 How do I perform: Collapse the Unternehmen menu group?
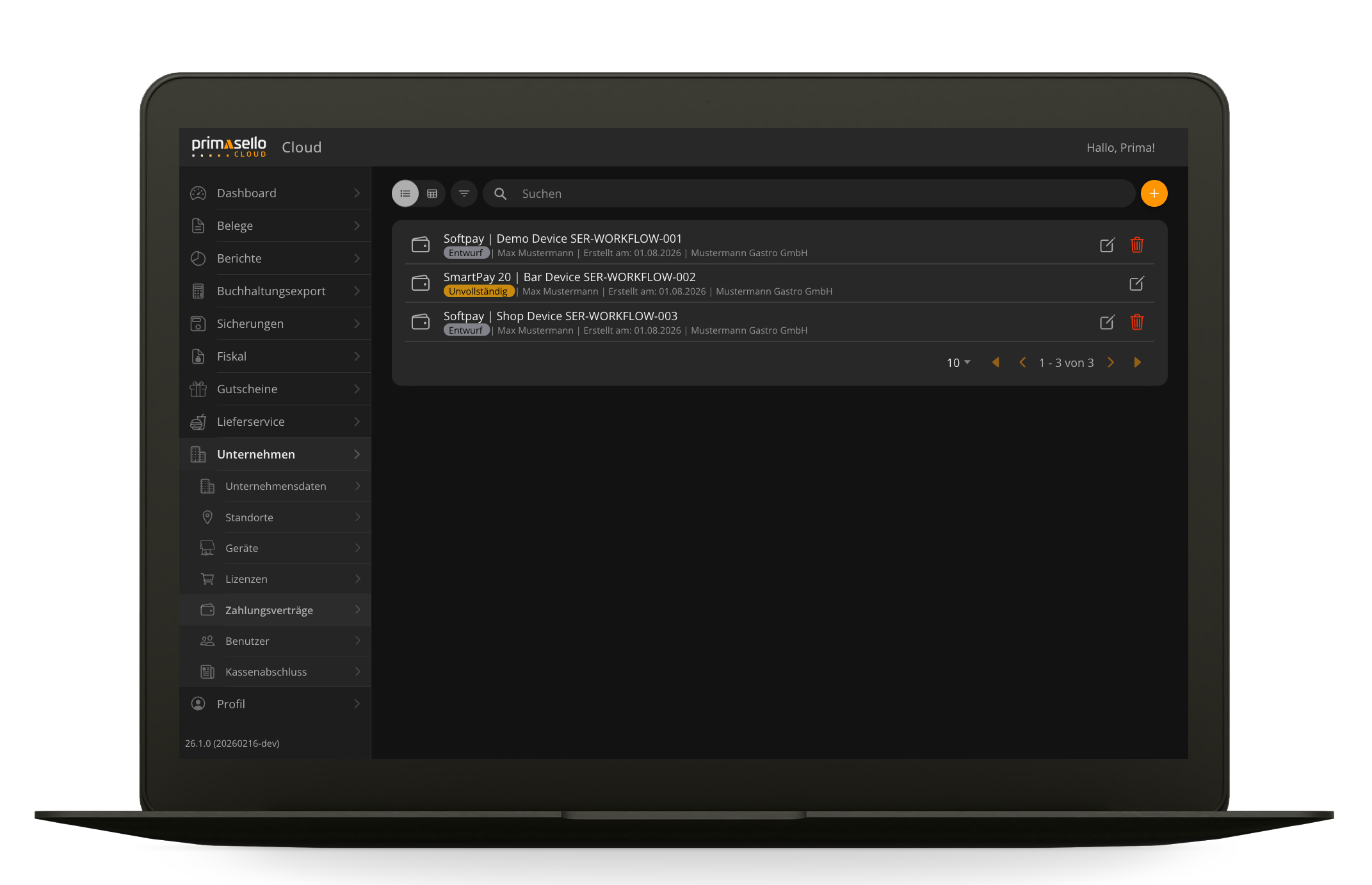coord(275,454)
